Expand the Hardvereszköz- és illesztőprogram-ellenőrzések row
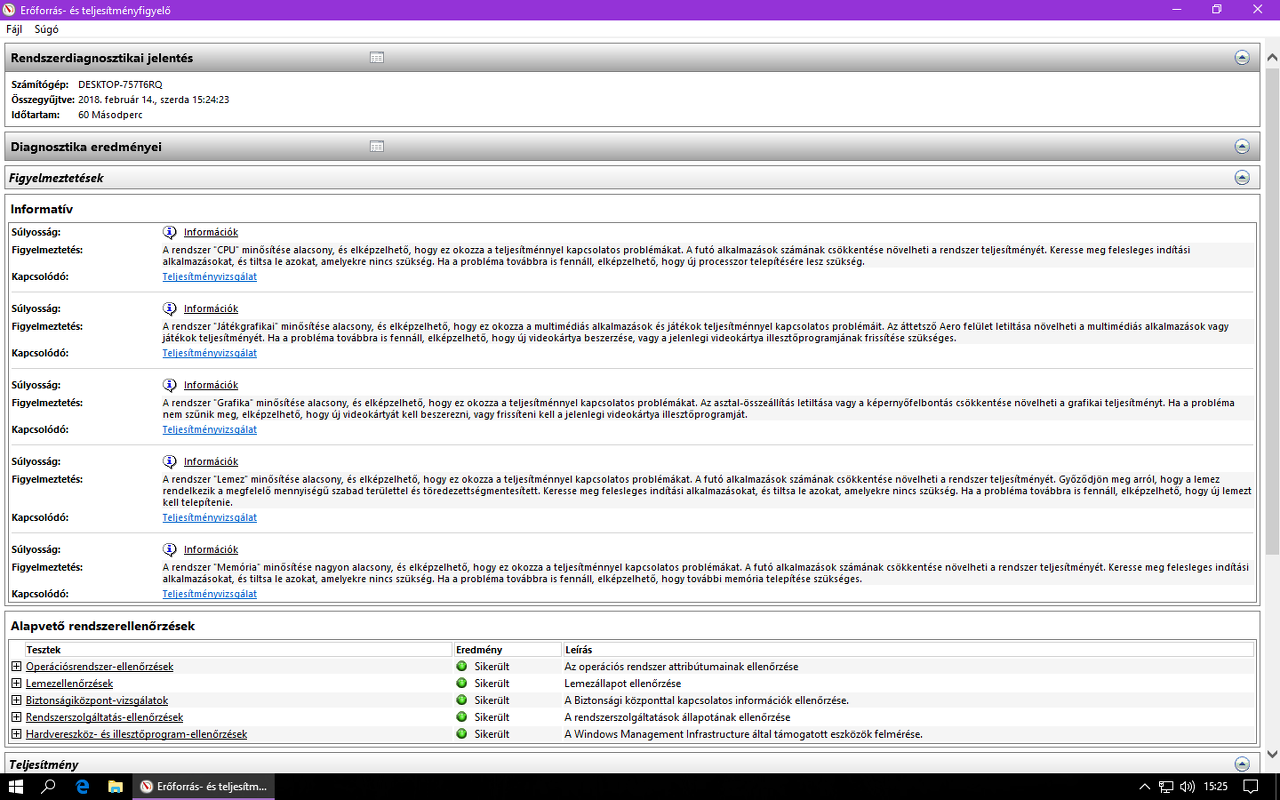This screenshot has height=800, width=1280. pos(16,734)
